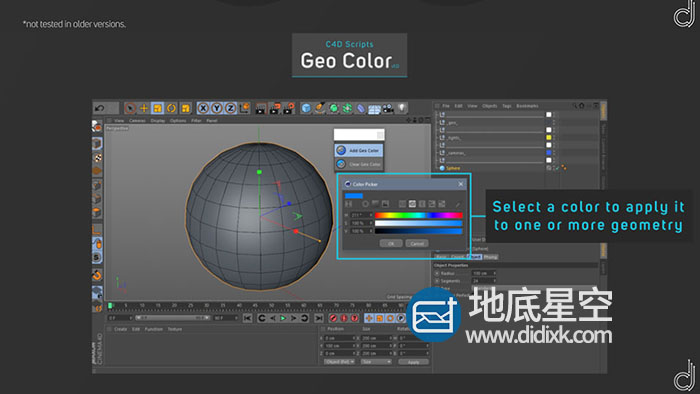
Task: Open the Object (Rel) coordinate dropdown
Action: pyautogui.click(x=339, y=361)
